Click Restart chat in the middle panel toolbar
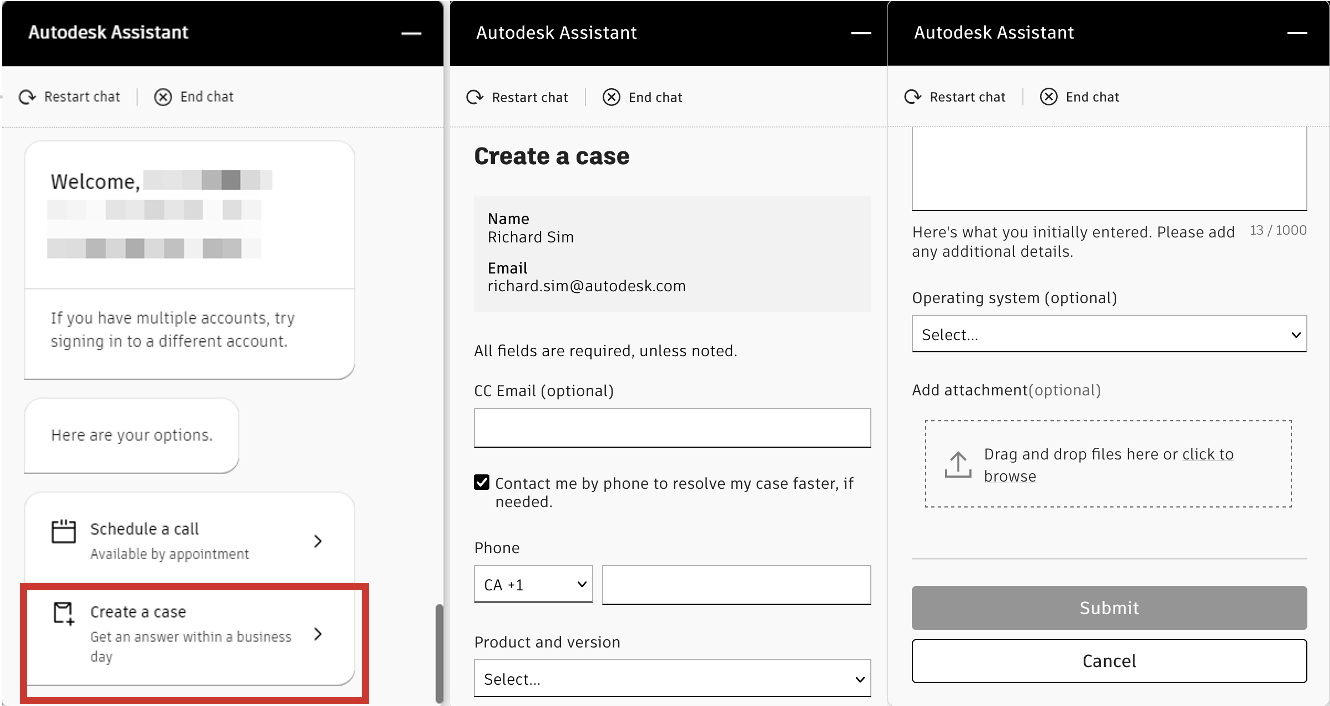Viewport: 1330px width, 706px height. [518, 97]
